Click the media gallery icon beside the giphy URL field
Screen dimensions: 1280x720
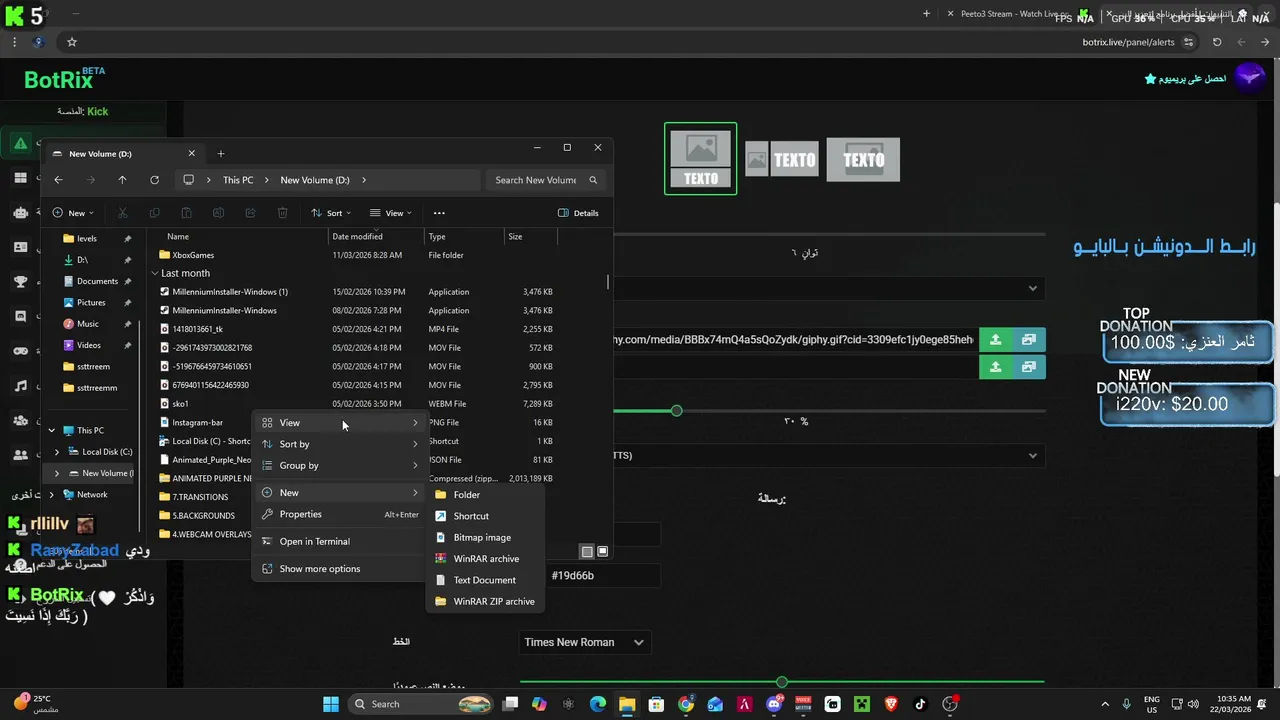(1028, 340)
